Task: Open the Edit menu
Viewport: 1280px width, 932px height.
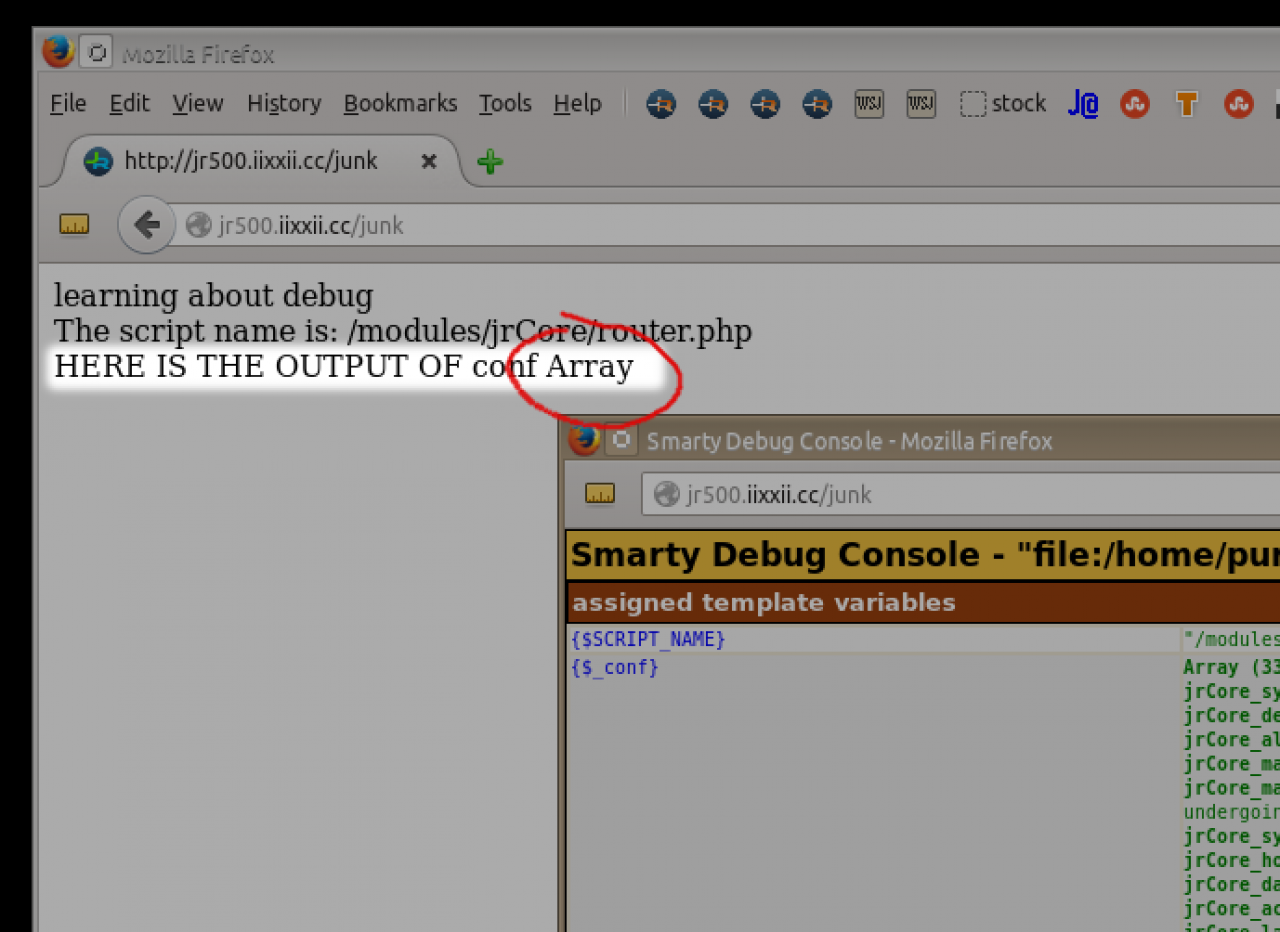Action: 129,104
